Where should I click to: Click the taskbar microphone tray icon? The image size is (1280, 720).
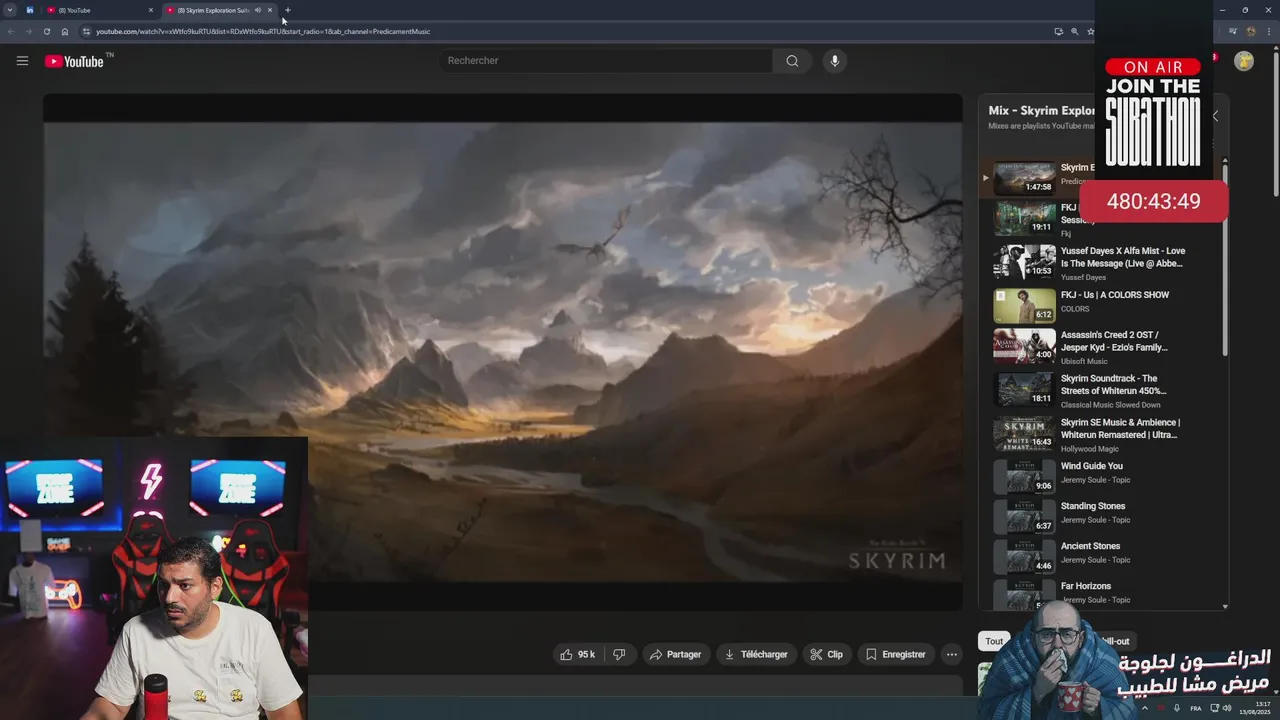1177,708
